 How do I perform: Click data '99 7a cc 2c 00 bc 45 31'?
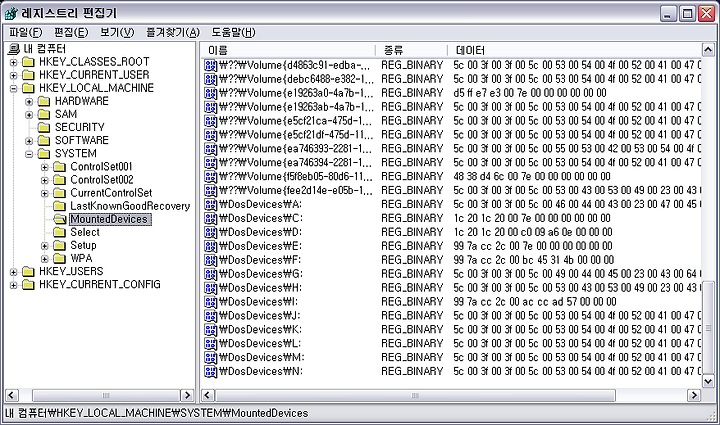(x=534, y=260)
